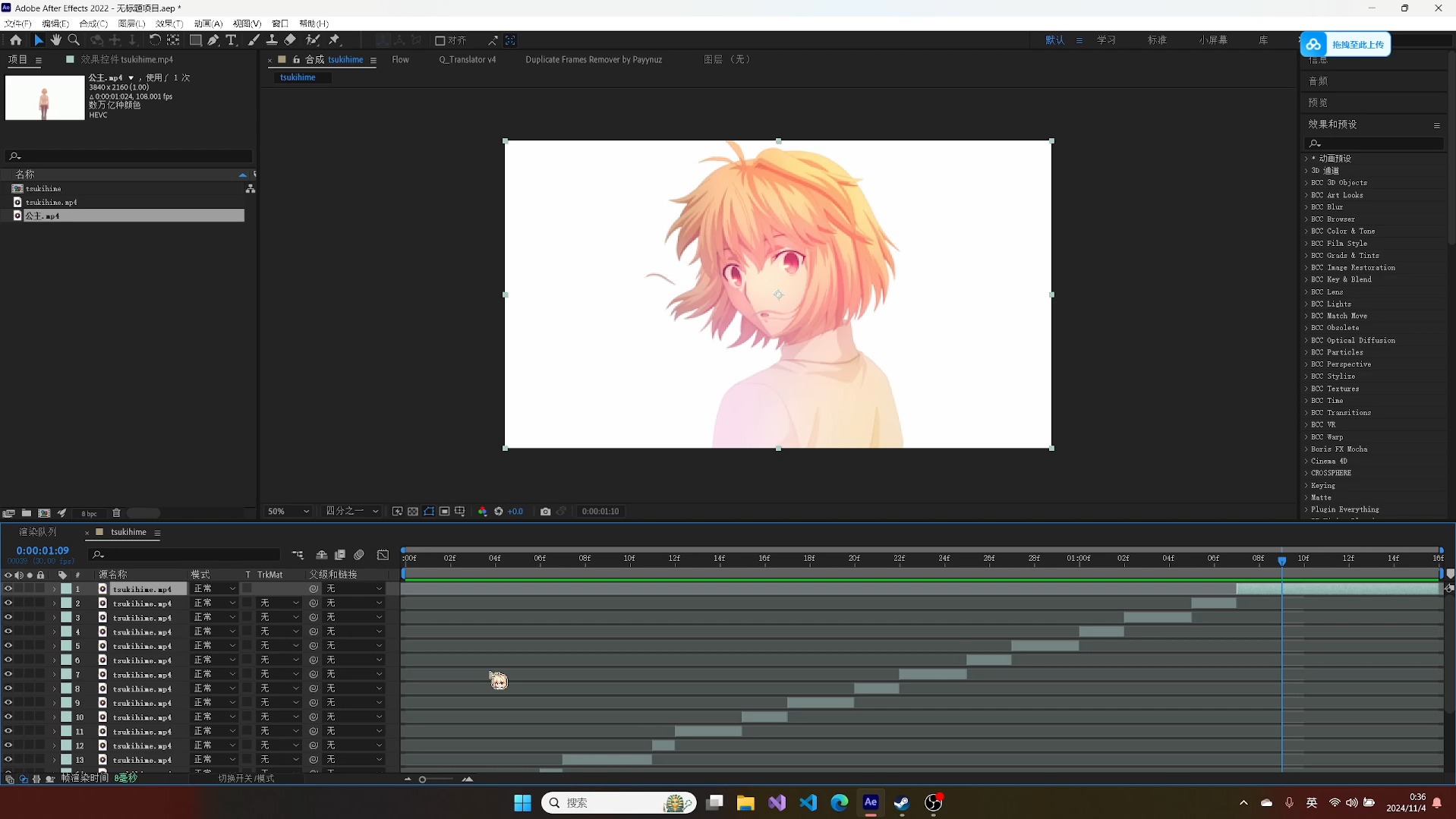Toggle mask and shape path visibility
The width and height of the screenshot is (1456, 819).
(429, 512)
